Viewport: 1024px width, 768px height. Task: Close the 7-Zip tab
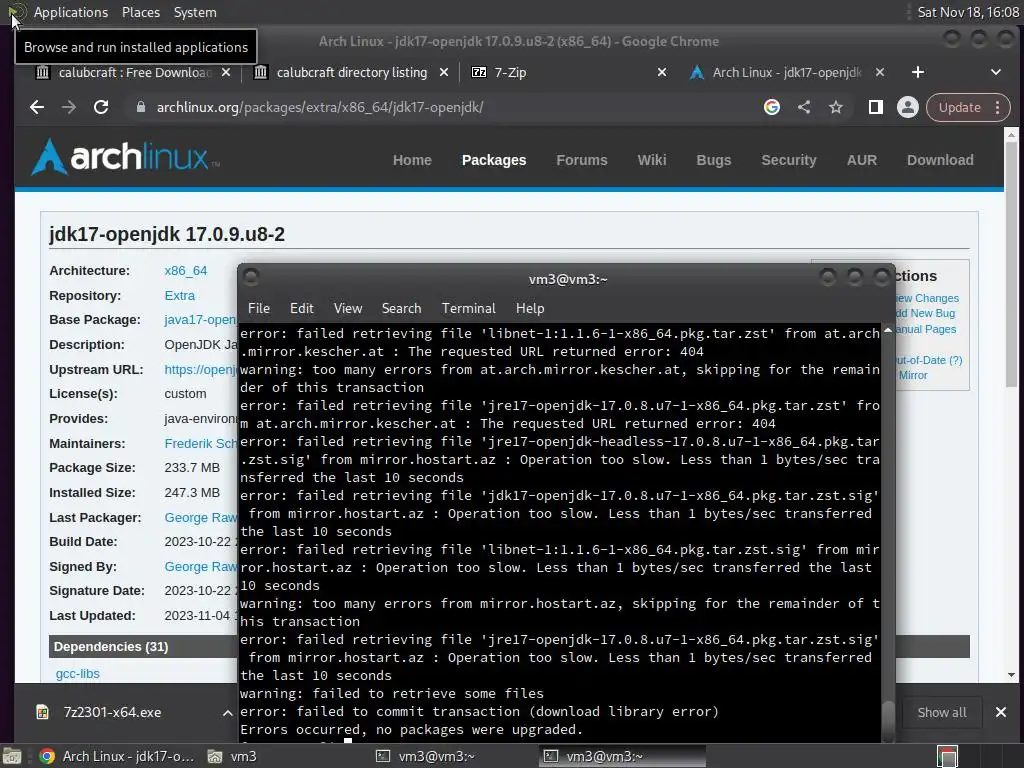tap(662, 72)
